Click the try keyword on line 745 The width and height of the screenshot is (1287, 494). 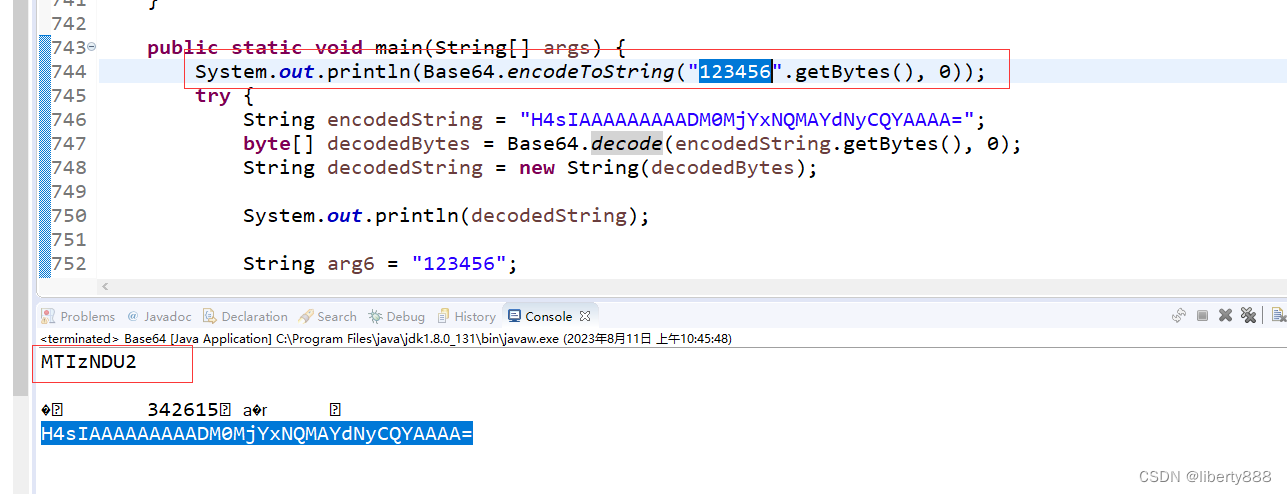(x=213, y=95)
